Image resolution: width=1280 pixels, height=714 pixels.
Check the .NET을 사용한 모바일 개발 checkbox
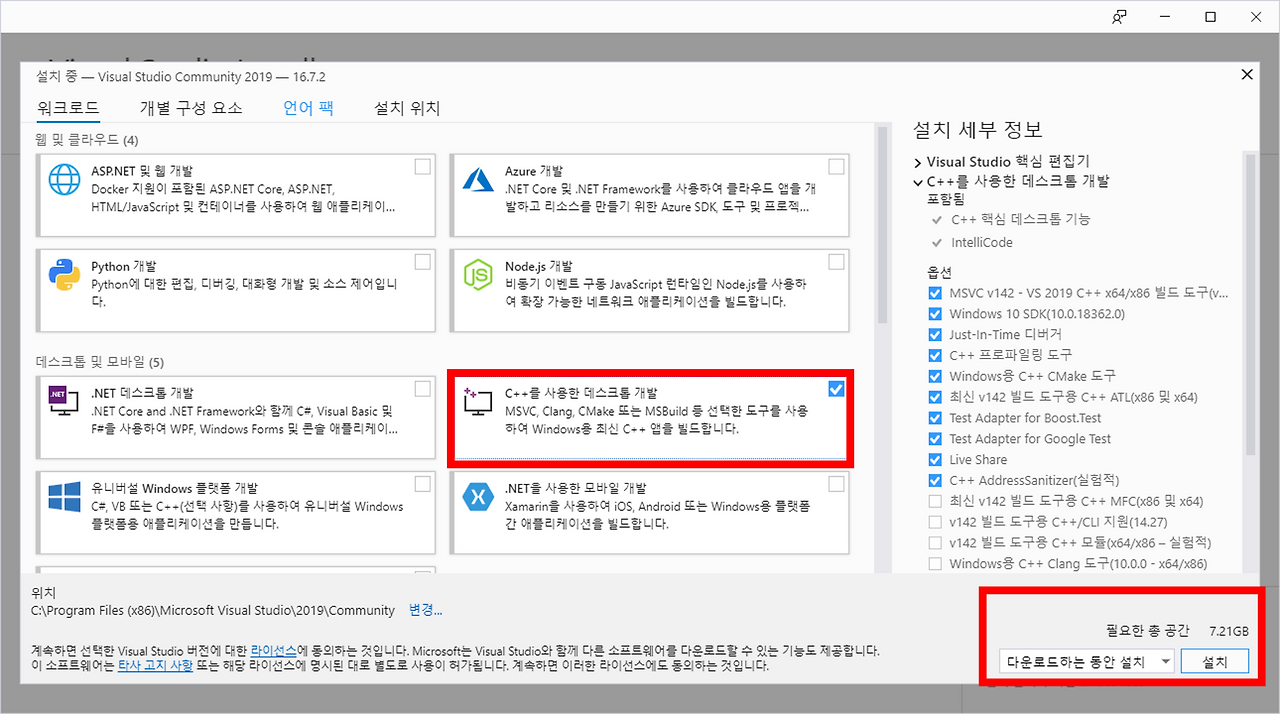tap(836, 484)
